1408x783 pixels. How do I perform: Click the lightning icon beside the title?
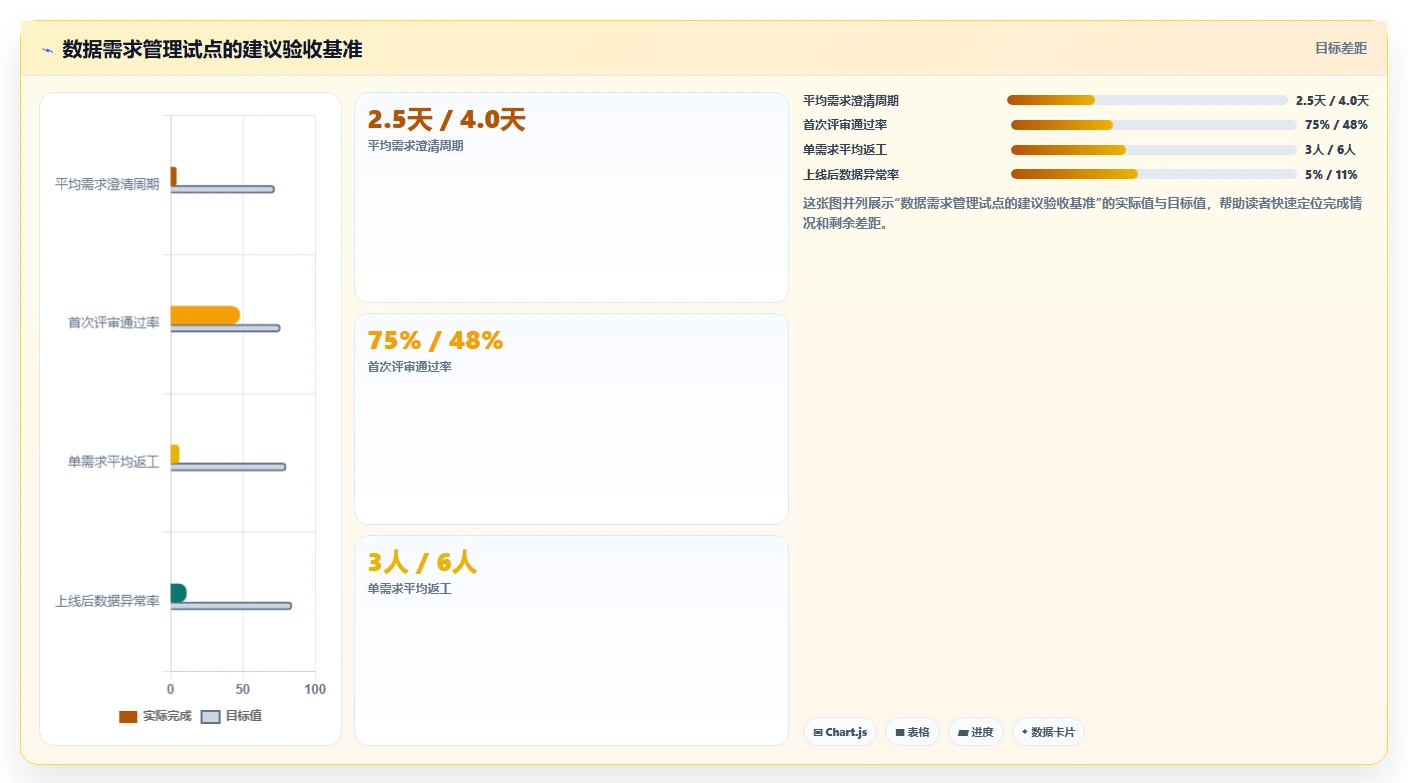[x=47, y=50]
